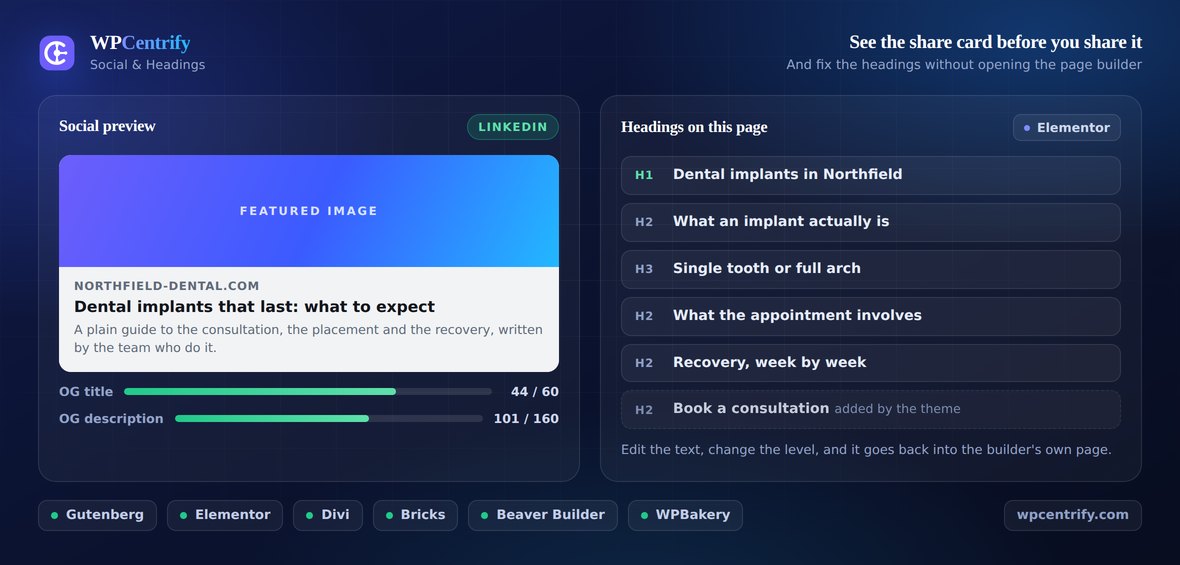Click the 'OG title' label
Image resolution: width=1180 pixels, height=565 pixels.
pos(86,392)
